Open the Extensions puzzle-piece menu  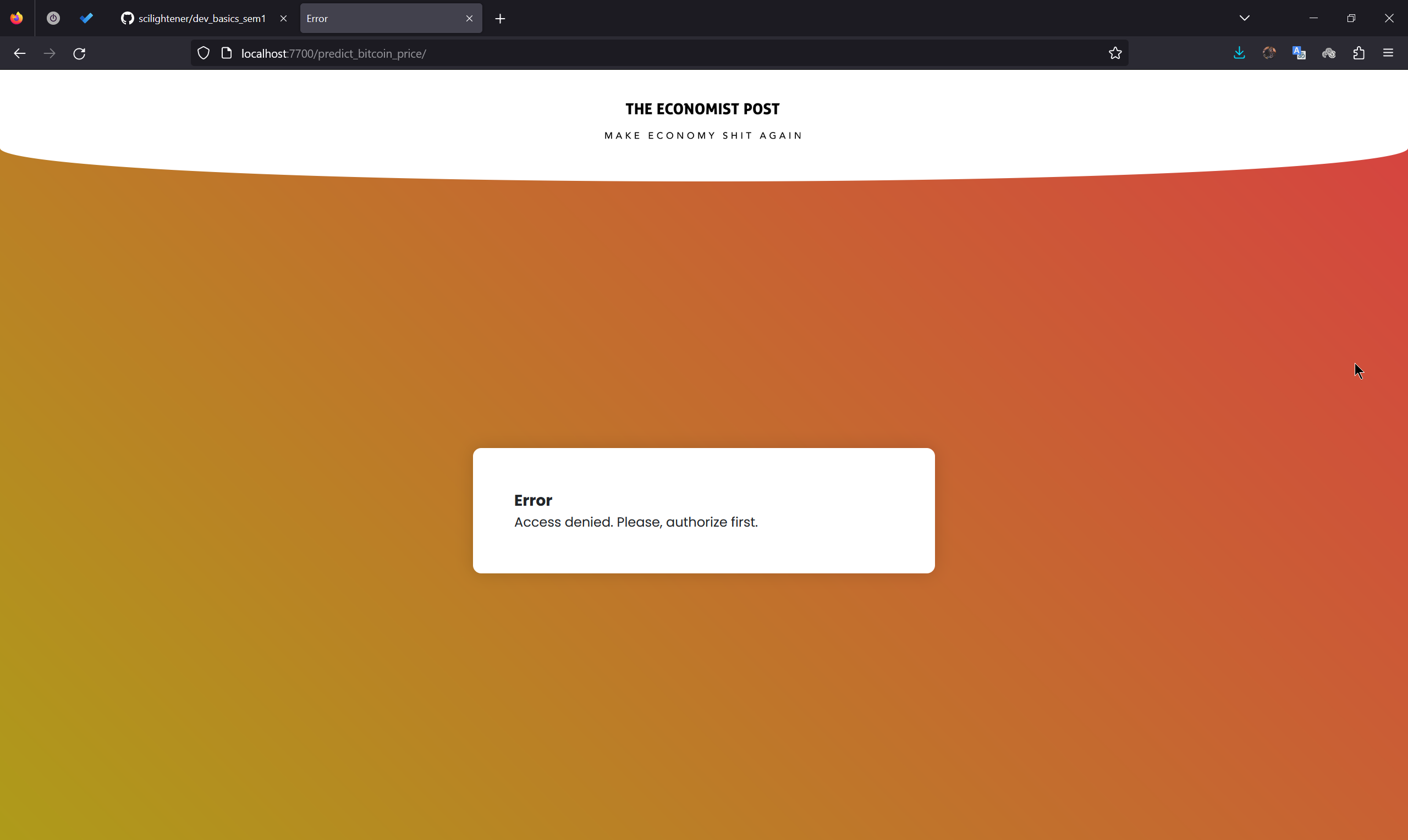tap(1358, 53)
